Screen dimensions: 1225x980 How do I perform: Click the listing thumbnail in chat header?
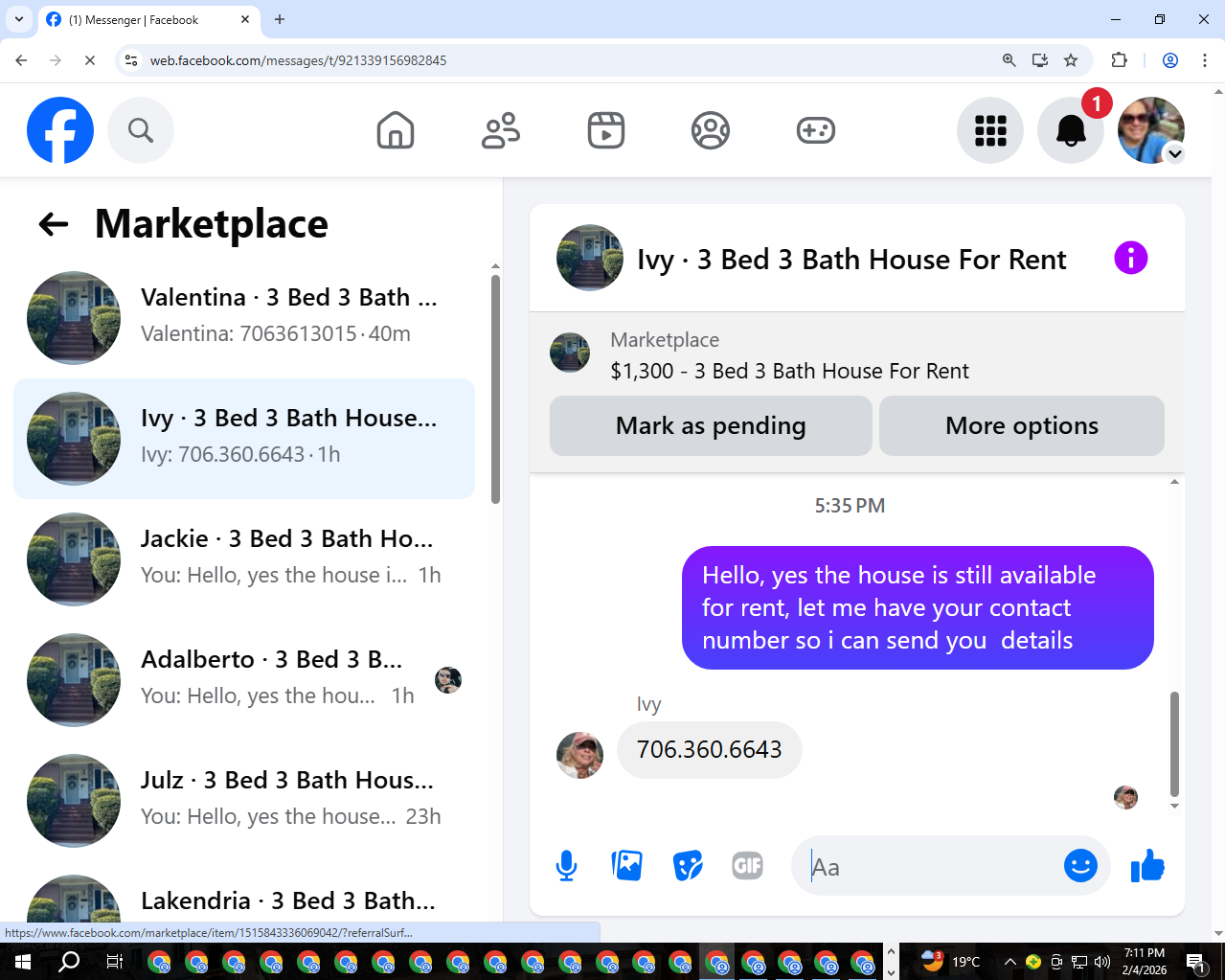(x=590, y=258)
